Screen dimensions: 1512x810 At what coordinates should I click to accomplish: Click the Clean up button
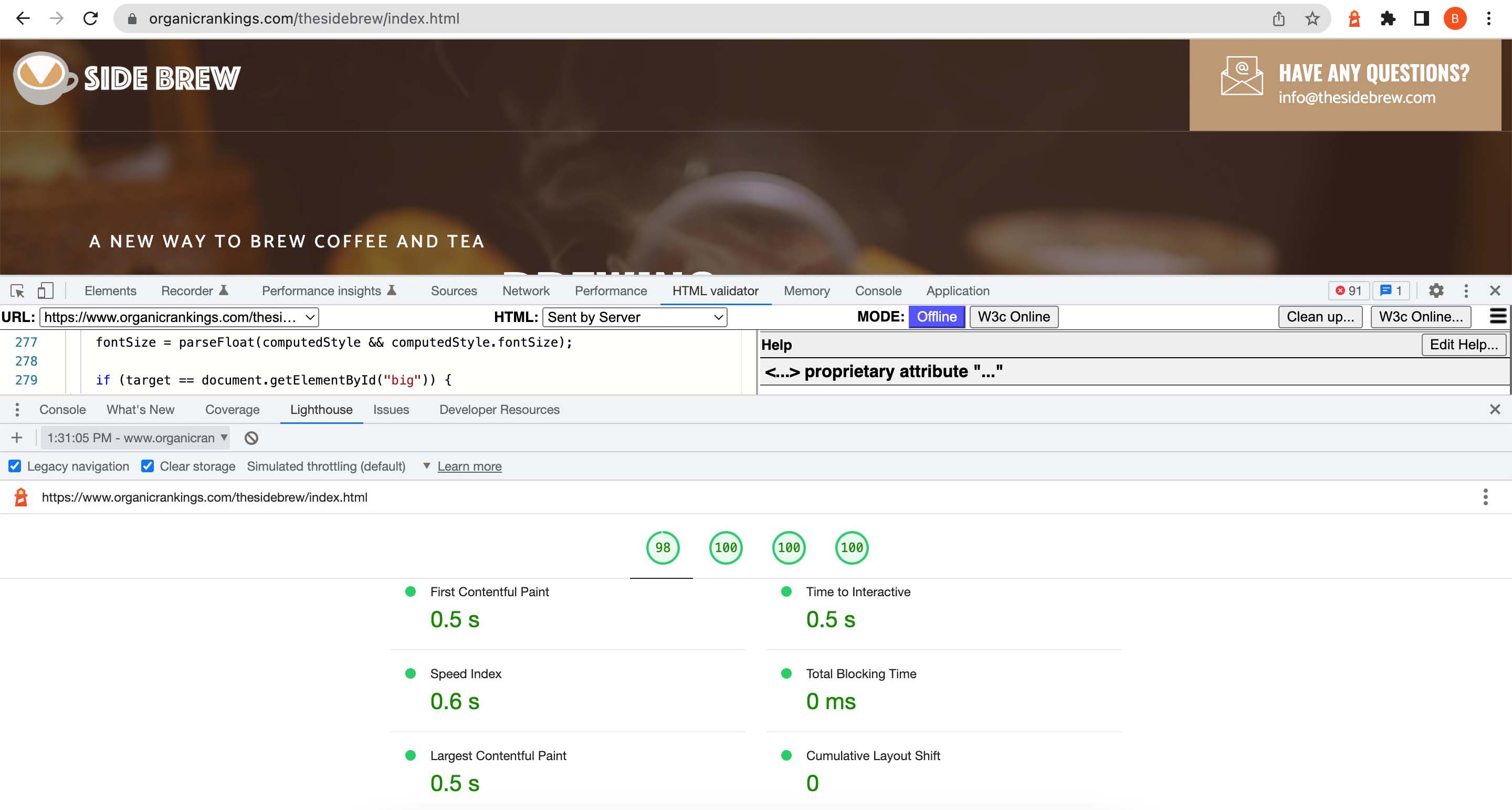click(1320, 317)
